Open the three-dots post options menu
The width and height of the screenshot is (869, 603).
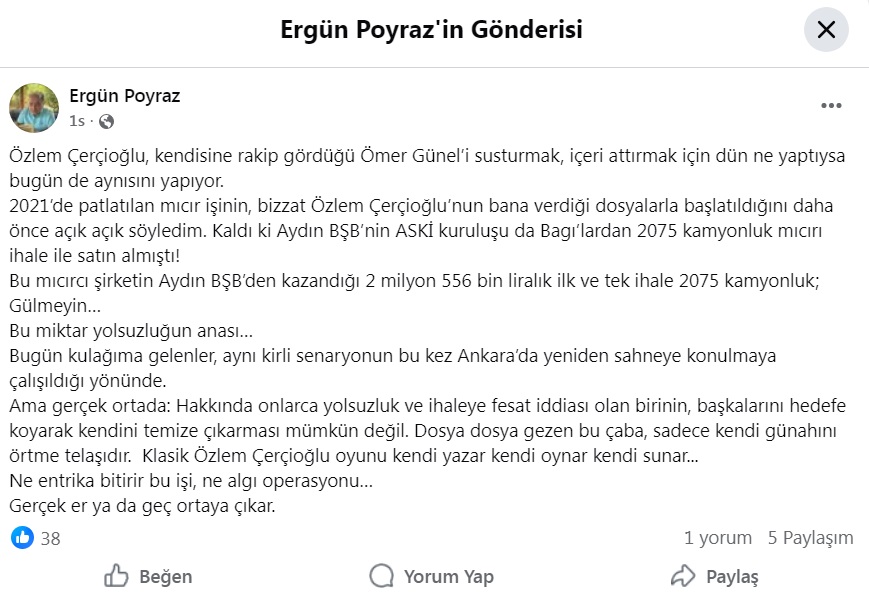(831, 106)
